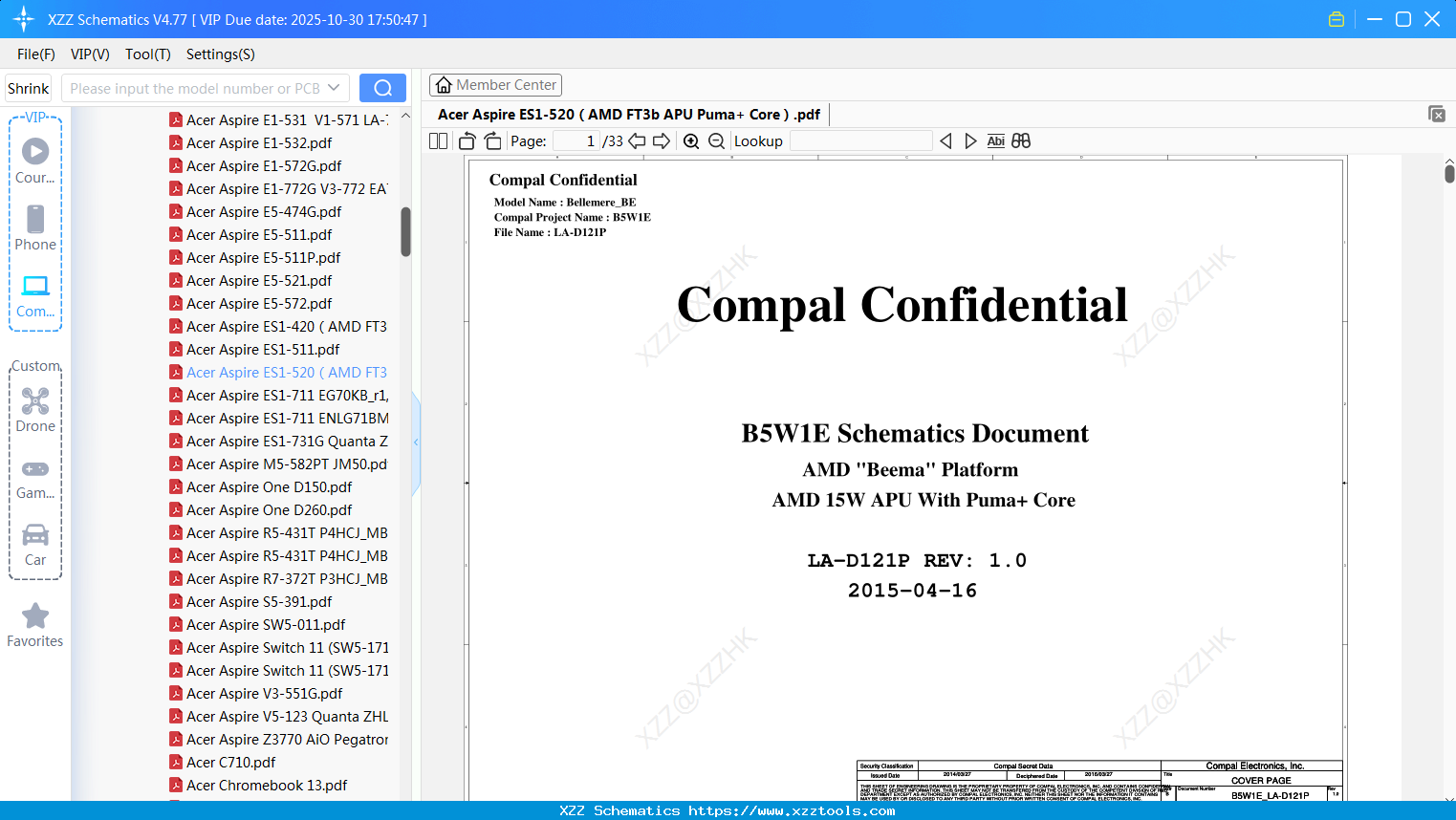The height and width of the screenshot is (820, 1456).
Task: Jump to the next lookup result
Action: click(x=970, y=141)
